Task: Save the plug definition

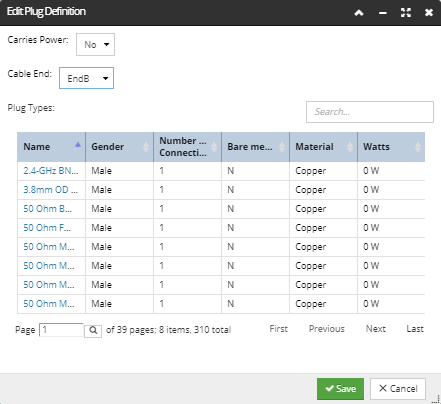Action: (340, 389)
